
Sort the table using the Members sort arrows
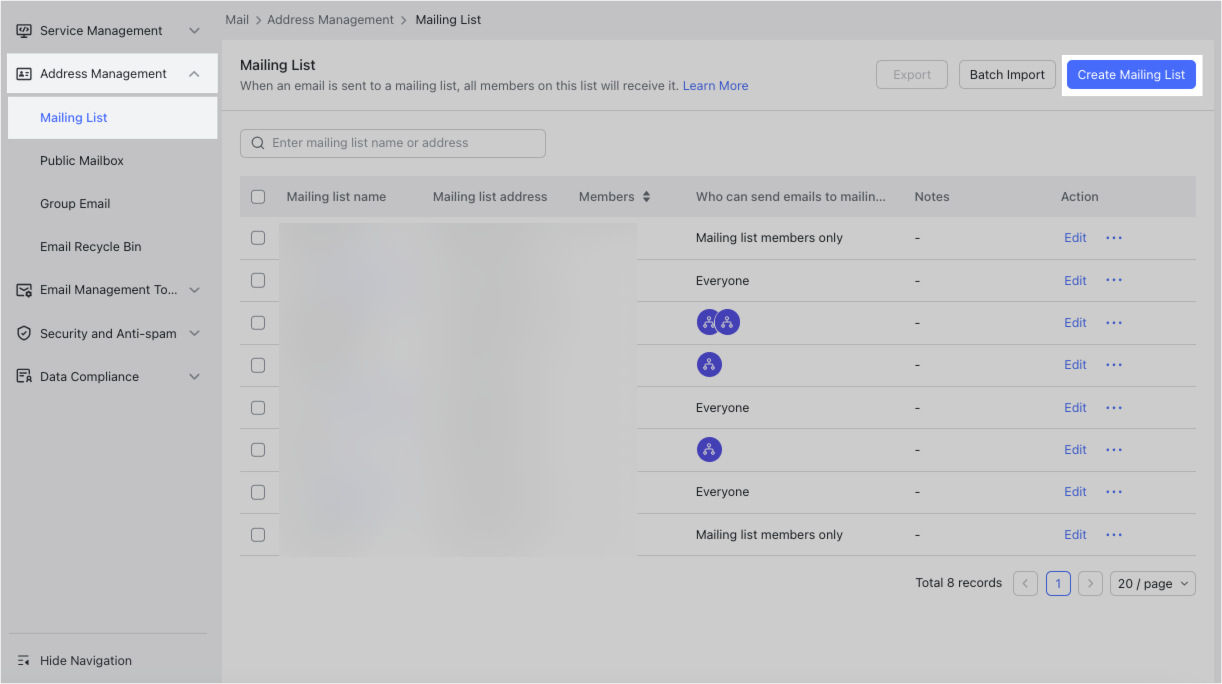649,196
